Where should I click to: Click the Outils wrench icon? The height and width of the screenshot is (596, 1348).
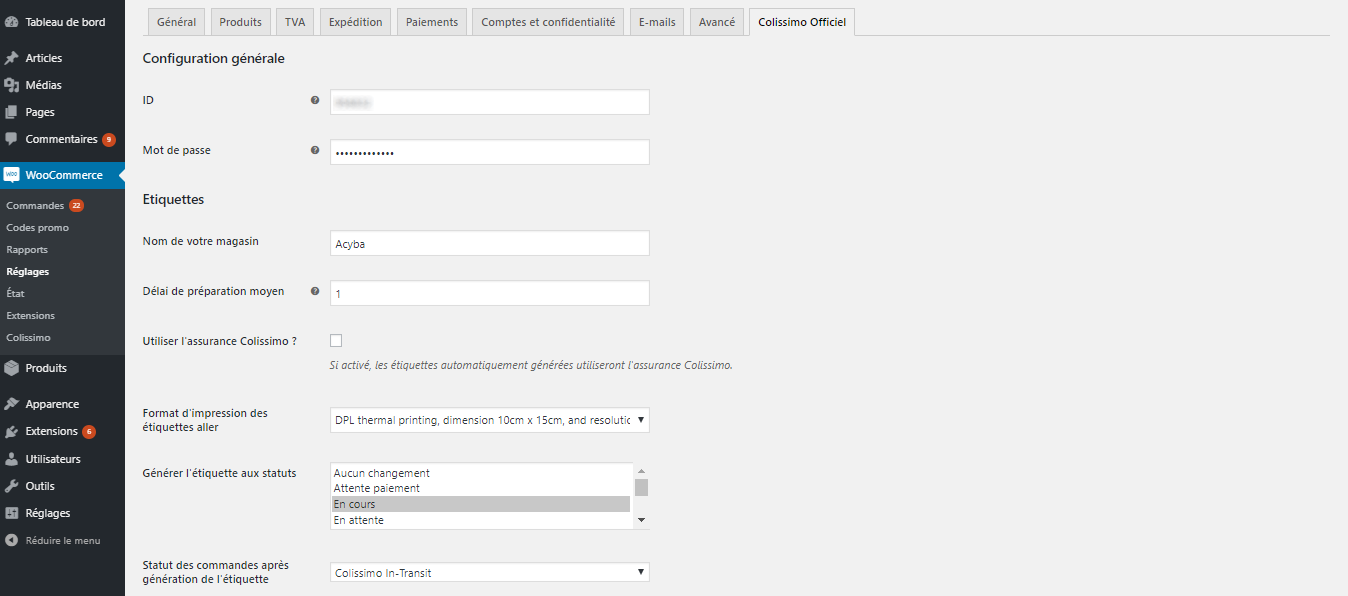tap(11, 486)
